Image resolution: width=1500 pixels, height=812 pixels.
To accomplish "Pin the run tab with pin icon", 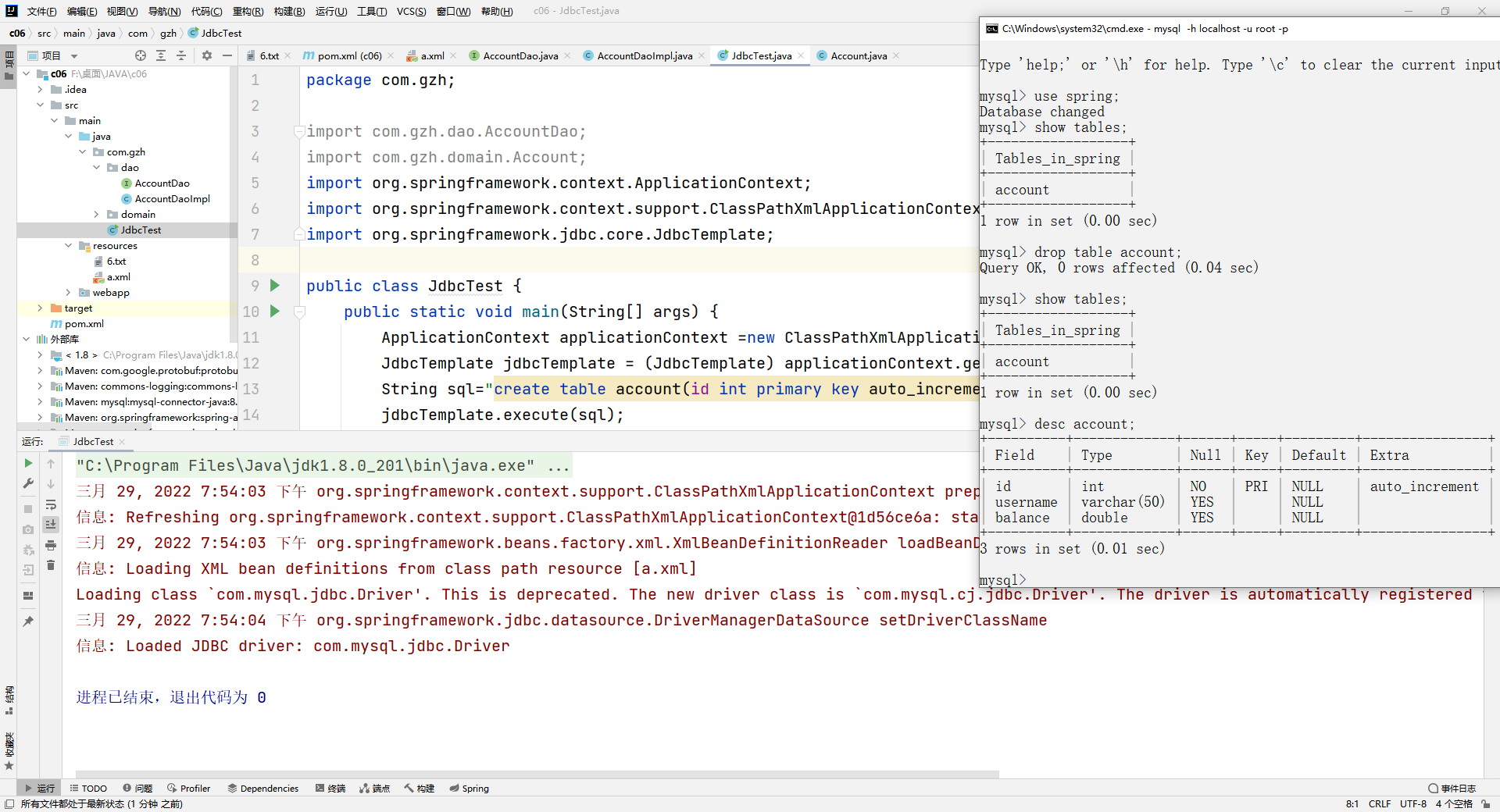I will tap(28, 621).
